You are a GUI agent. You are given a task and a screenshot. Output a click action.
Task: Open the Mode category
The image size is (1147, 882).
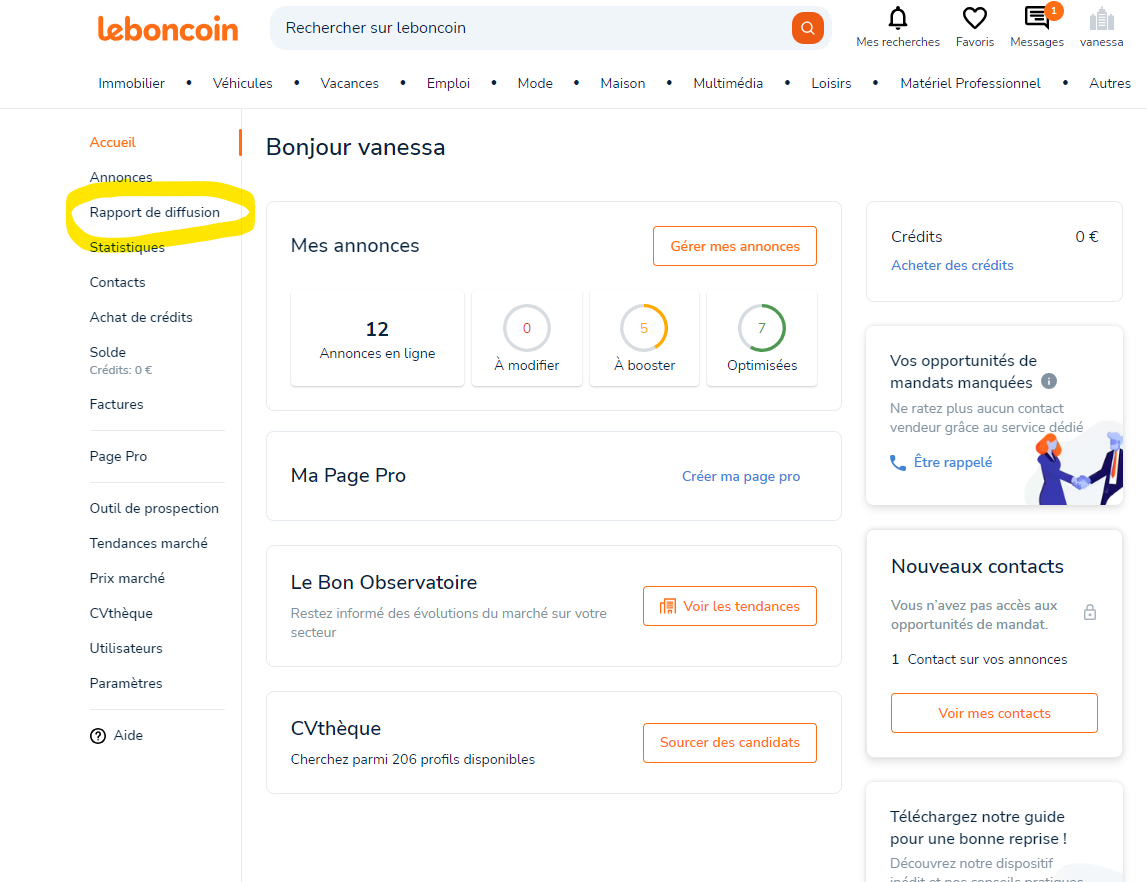(x=535, y=83)
